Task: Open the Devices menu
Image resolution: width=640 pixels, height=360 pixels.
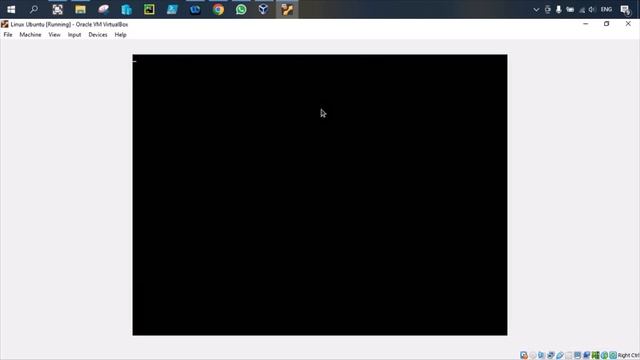Action: [x=98, y=35]
